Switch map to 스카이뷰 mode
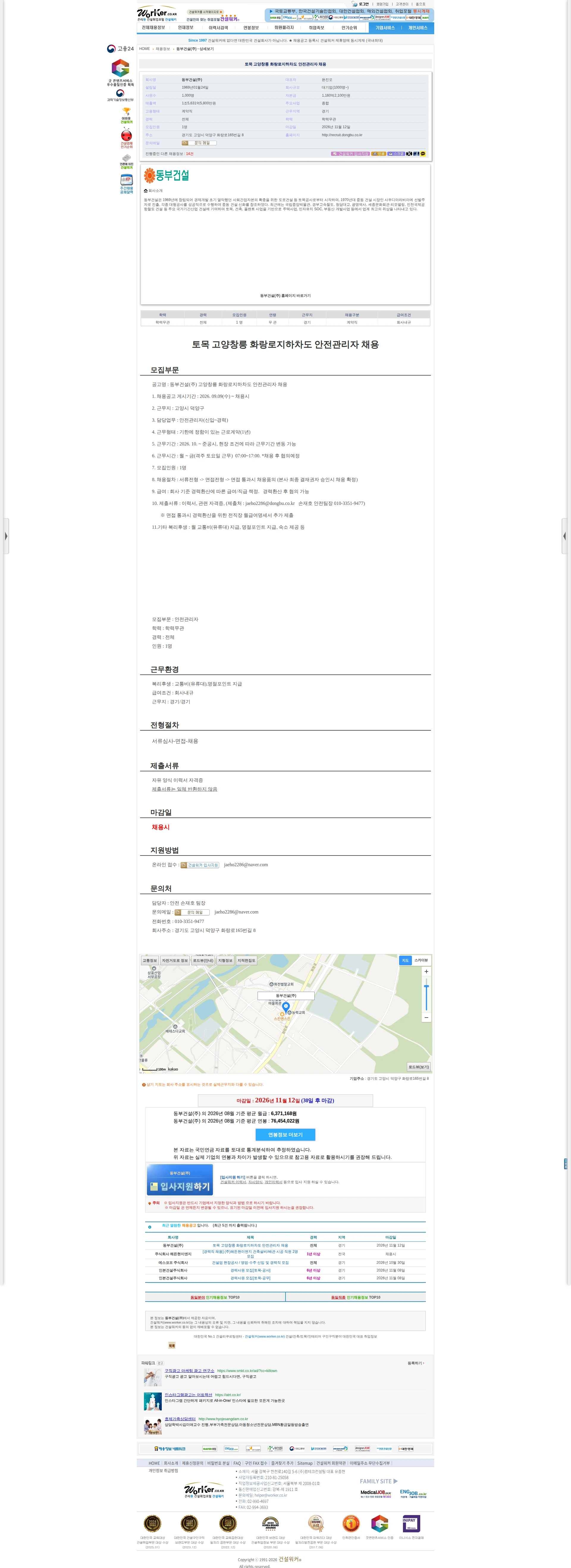The width and height of the screenshot is (571, 1568). click(x=421, y=960)
